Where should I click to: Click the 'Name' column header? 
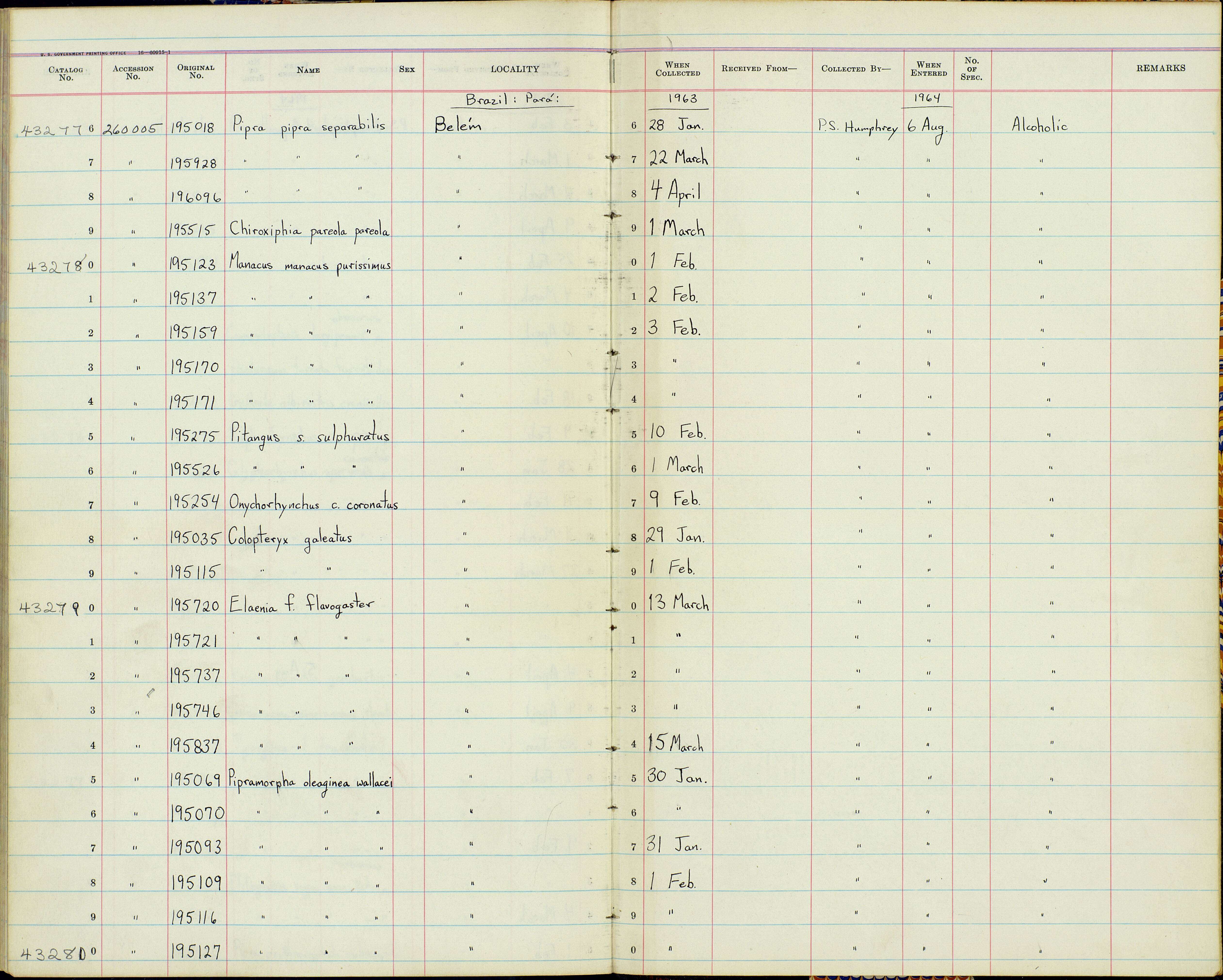(308, 70)
